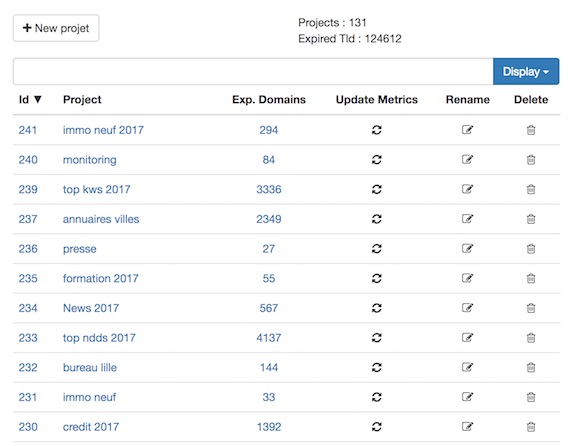Rename the monitoring project
Screen dimensions: 570x446
467,159
